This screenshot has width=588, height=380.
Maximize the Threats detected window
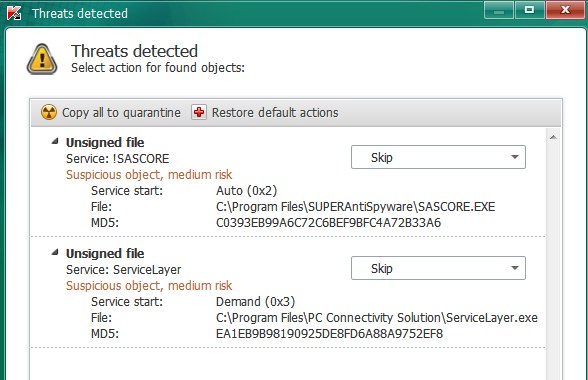click(x=529, y=10)
